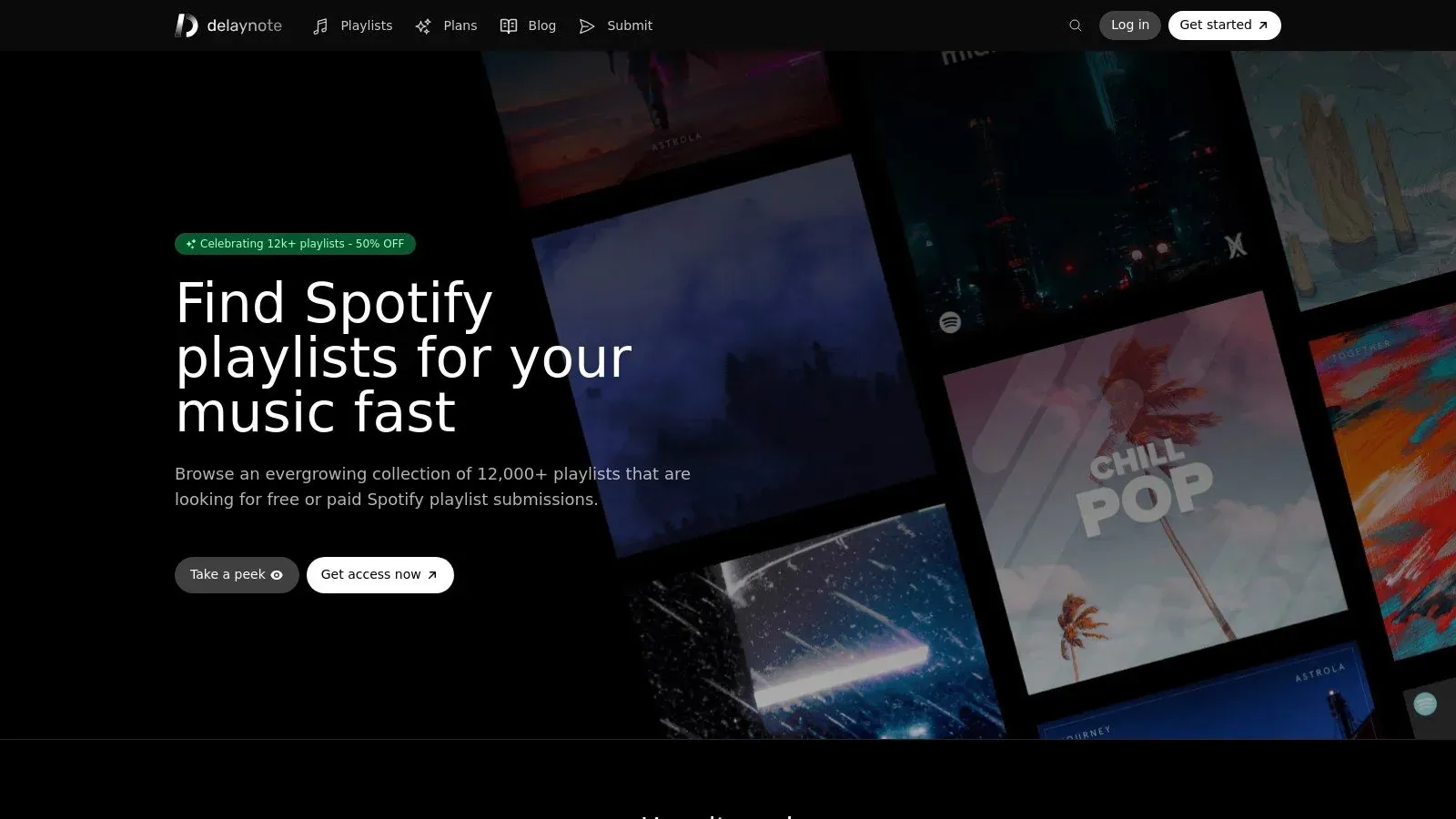Click the Browse an evergrowing collection paragraph
The height and width of the screenshot is (819, 1456).
432,487
